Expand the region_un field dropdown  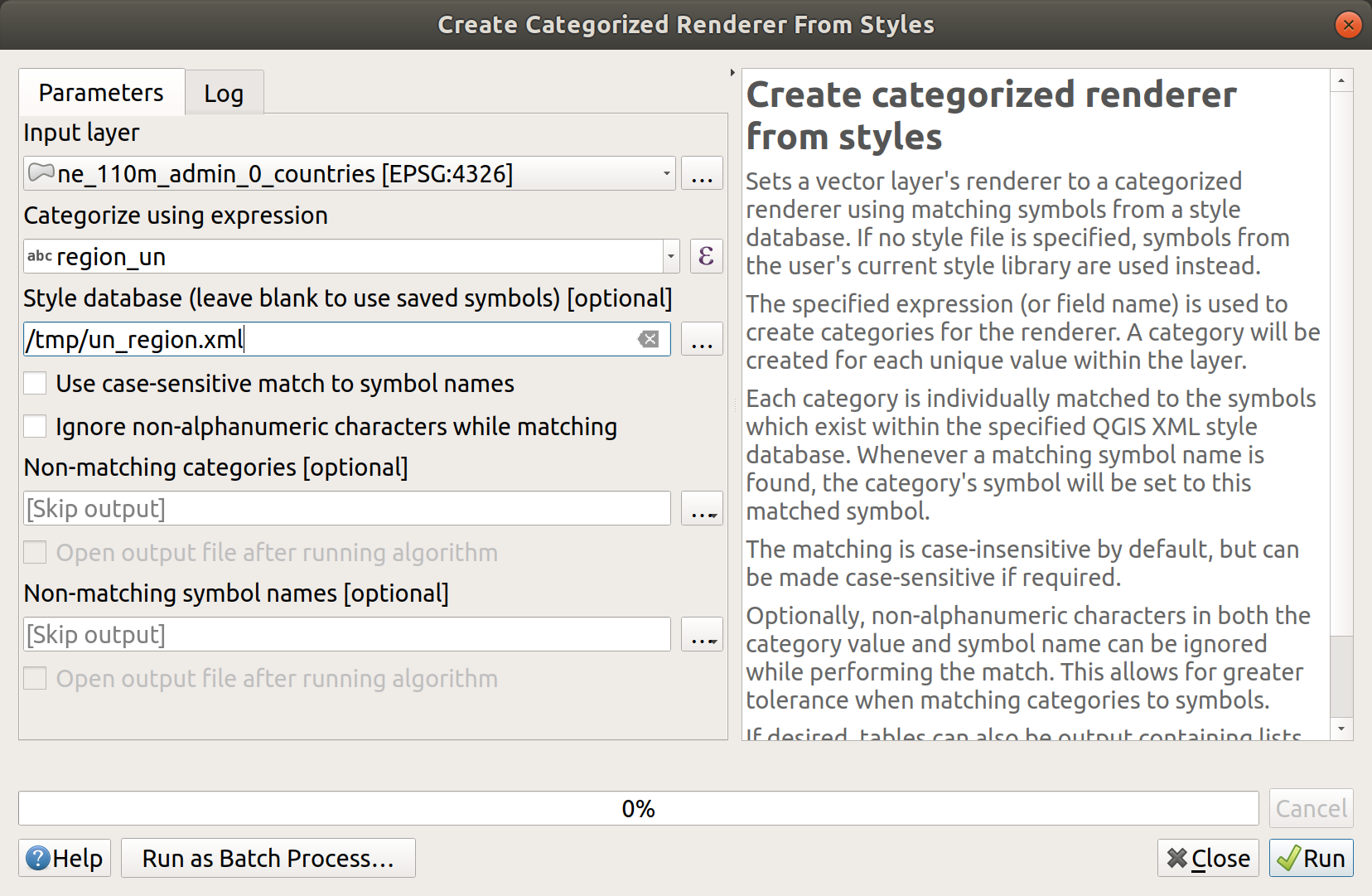click(x=671, y=256)
